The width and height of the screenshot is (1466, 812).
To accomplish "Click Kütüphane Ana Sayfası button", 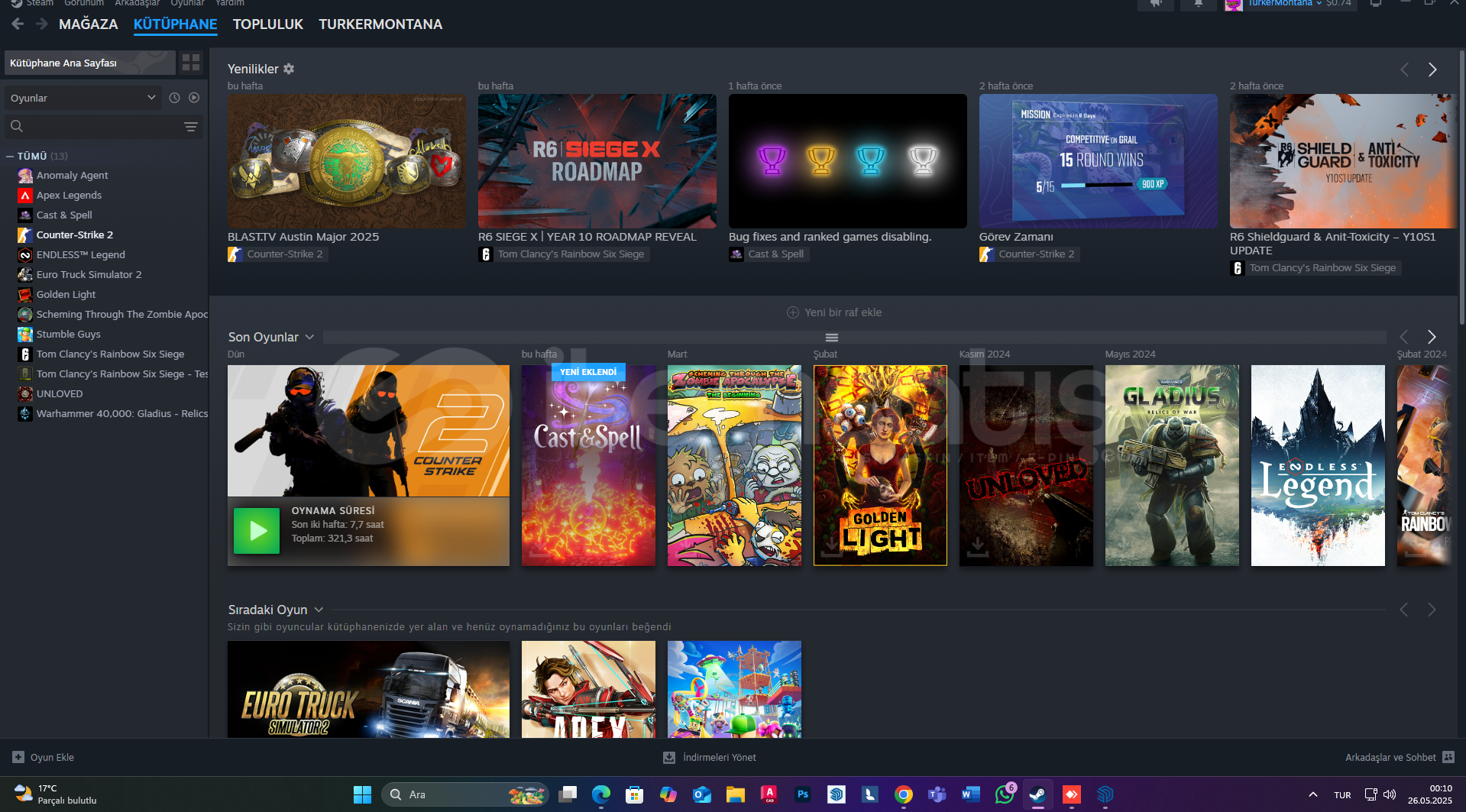I will pos(90,63).
